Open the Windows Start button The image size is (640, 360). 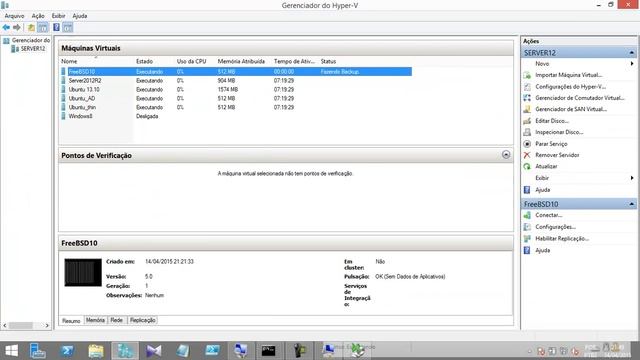tap(11, 351)
